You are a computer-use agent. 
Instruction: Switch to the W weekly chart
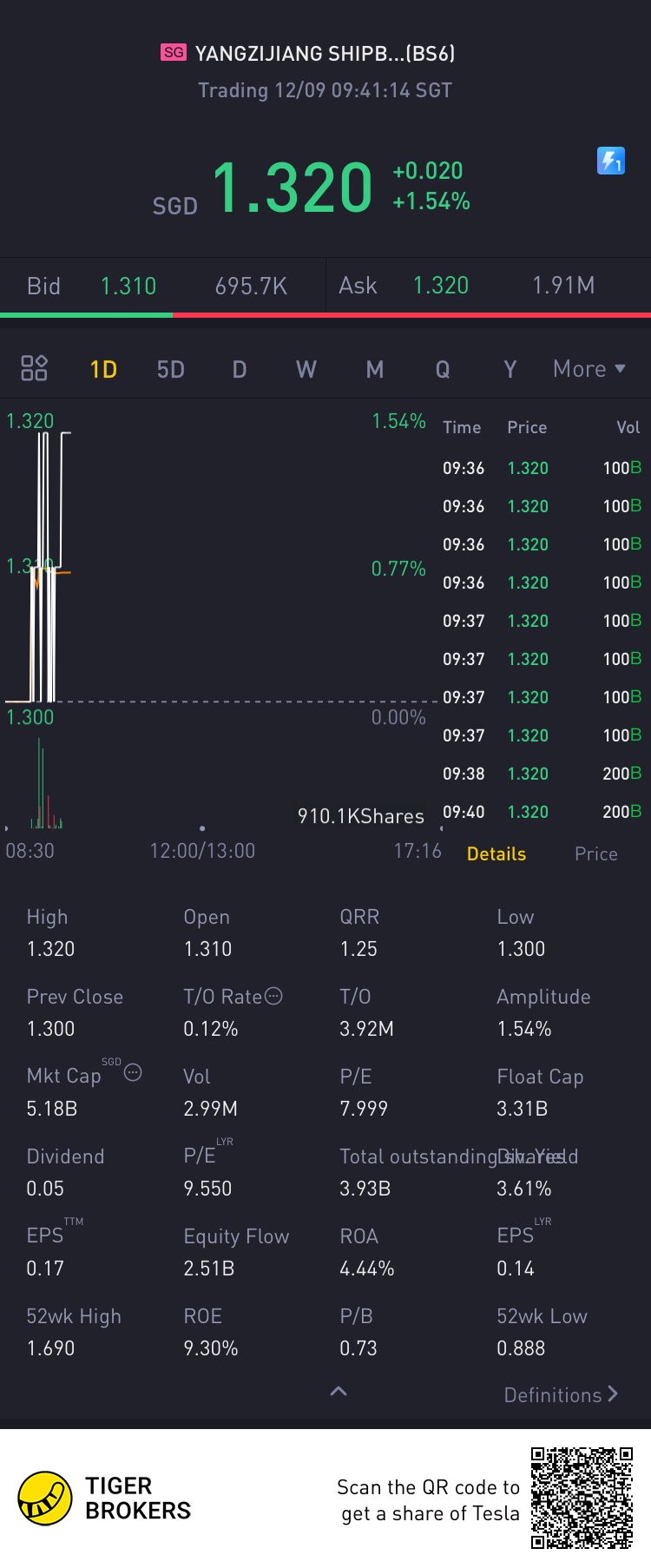(x=306, y=370)
